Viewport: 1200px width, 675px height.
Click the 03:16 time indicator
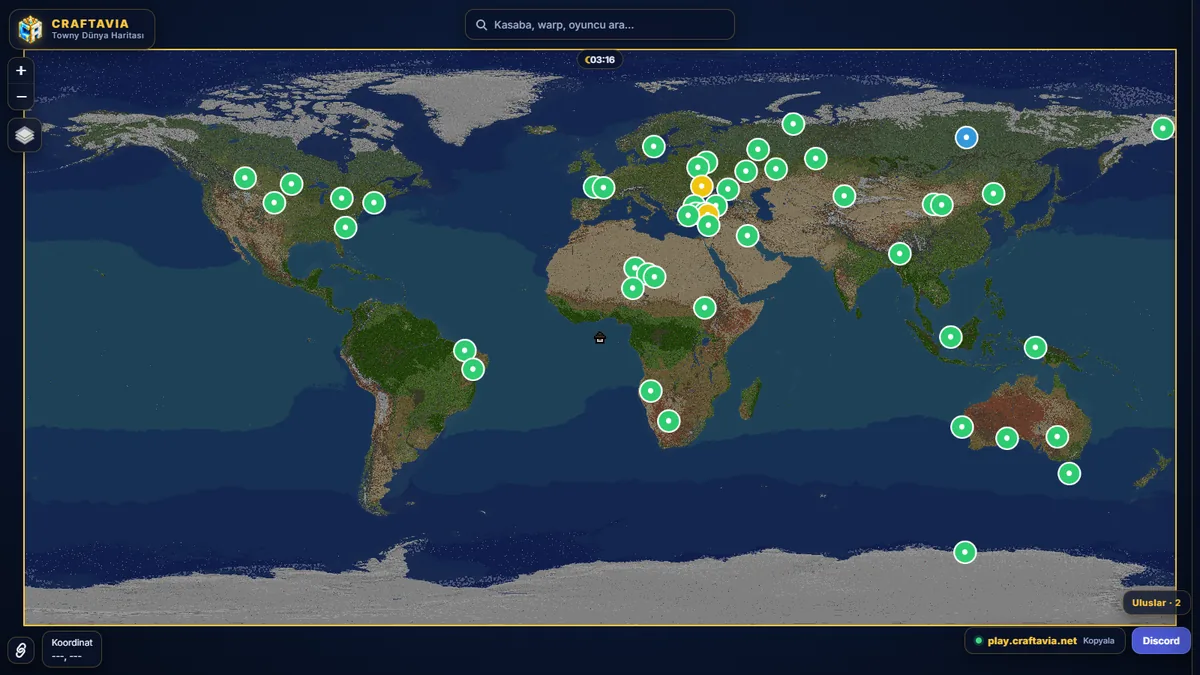[600, 60]
